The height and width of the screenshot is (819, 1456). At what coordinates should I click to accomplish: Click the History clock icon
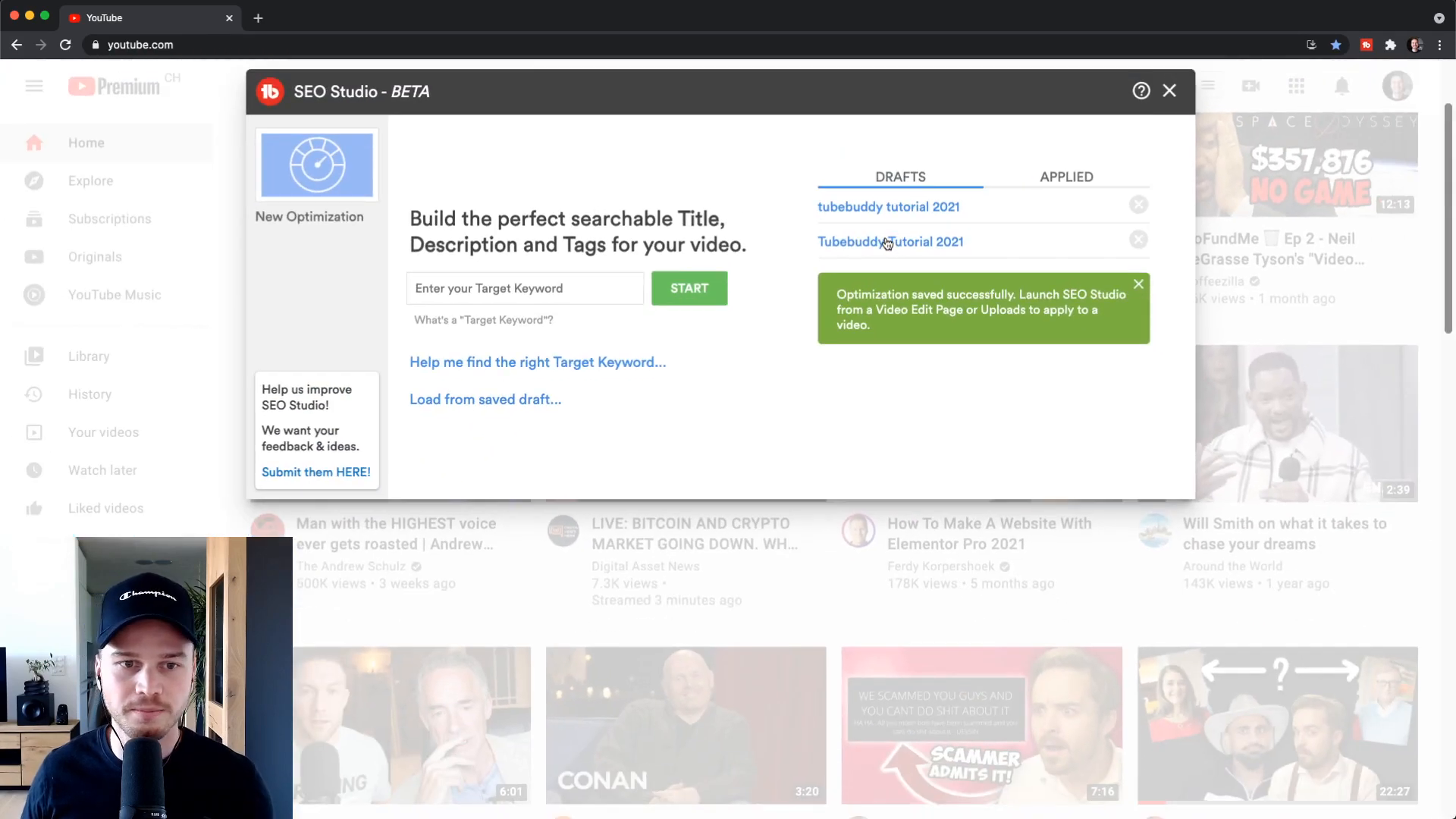pos(34,394)
